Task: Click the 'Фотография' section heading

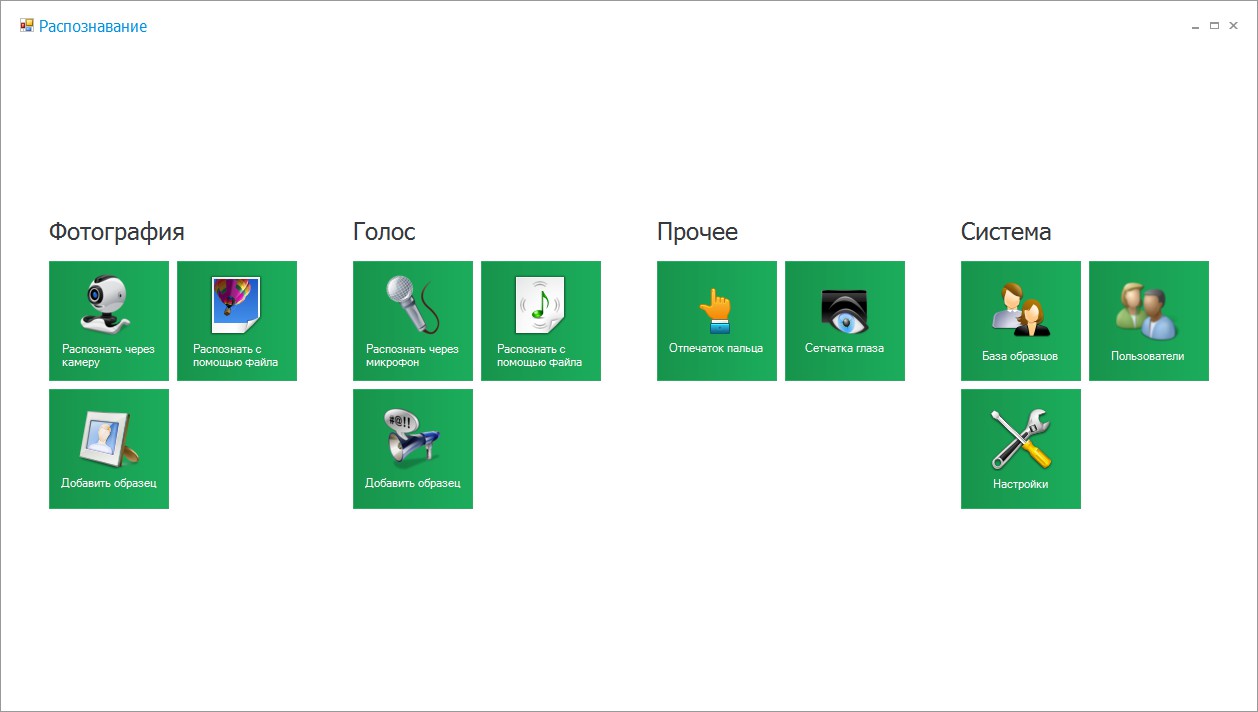Action: 117,232
